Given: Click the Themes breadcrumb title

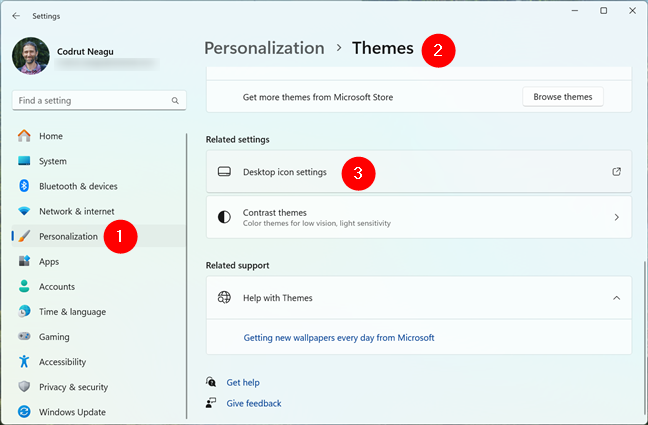Looking at the screenshot, I should 383,48.
